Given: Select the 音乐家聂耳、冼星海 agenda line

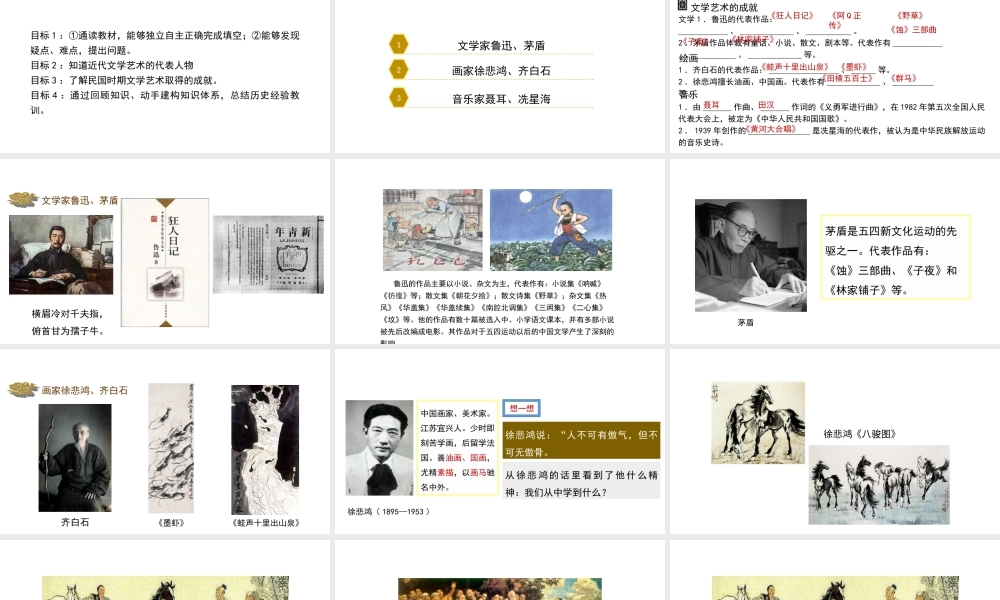Looking at the screenshot, I should click(x=501, y=99).
